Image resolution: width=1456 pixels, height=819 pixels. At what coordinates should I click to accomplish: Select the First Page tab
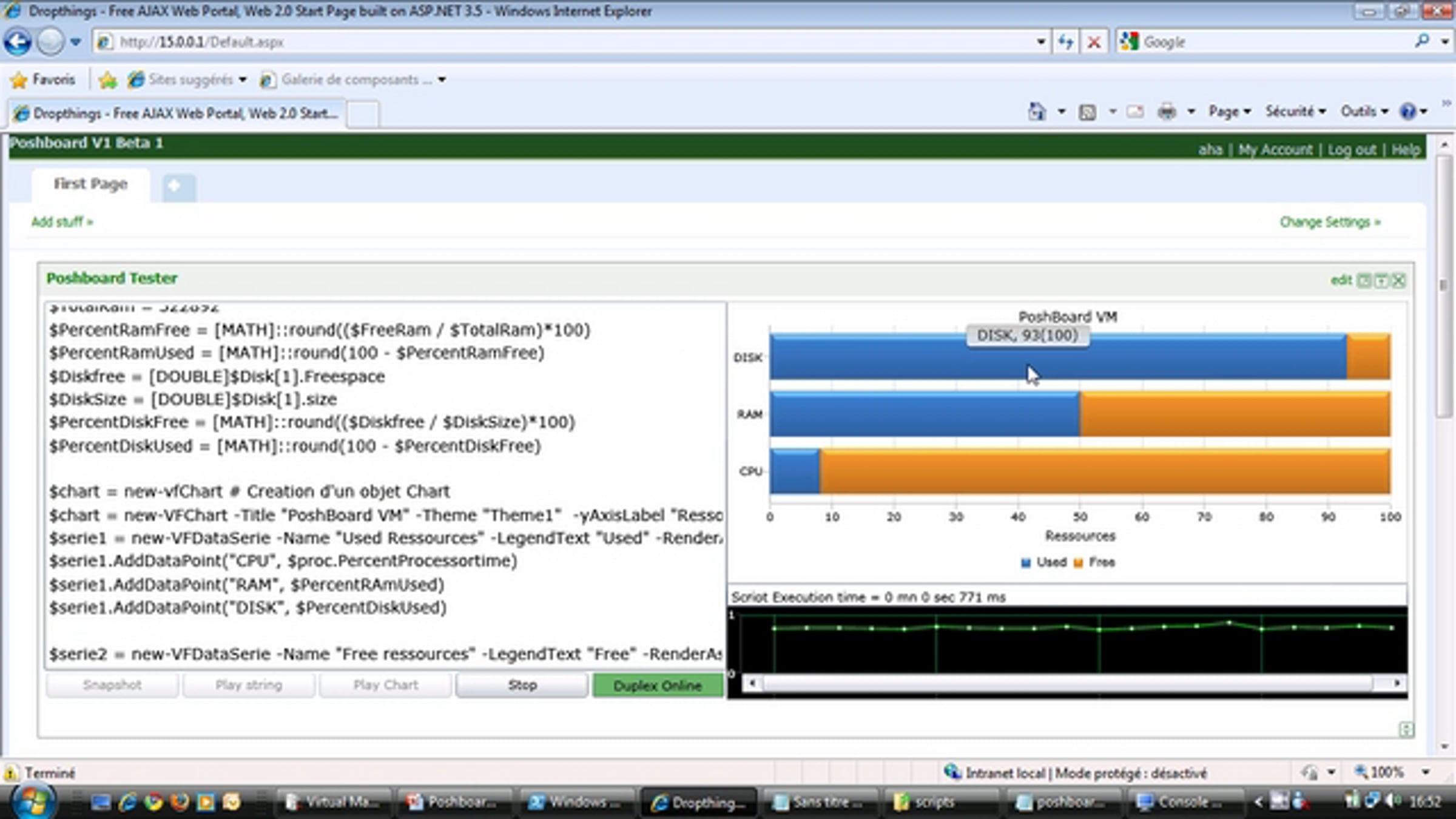tap(90, 184)
